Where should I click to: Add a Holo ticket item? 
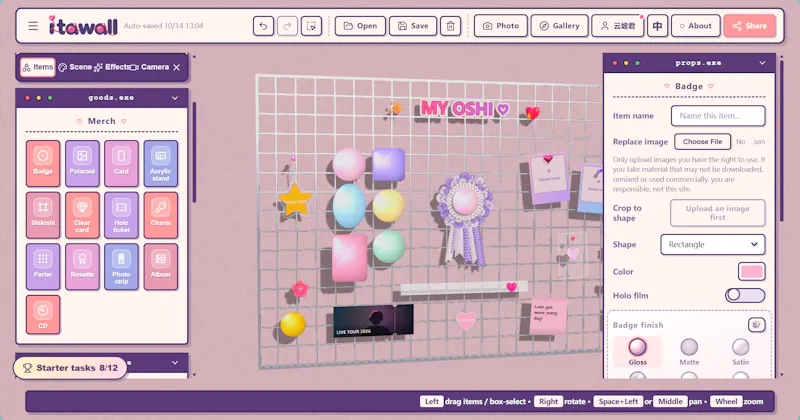[x=121, y=215]
